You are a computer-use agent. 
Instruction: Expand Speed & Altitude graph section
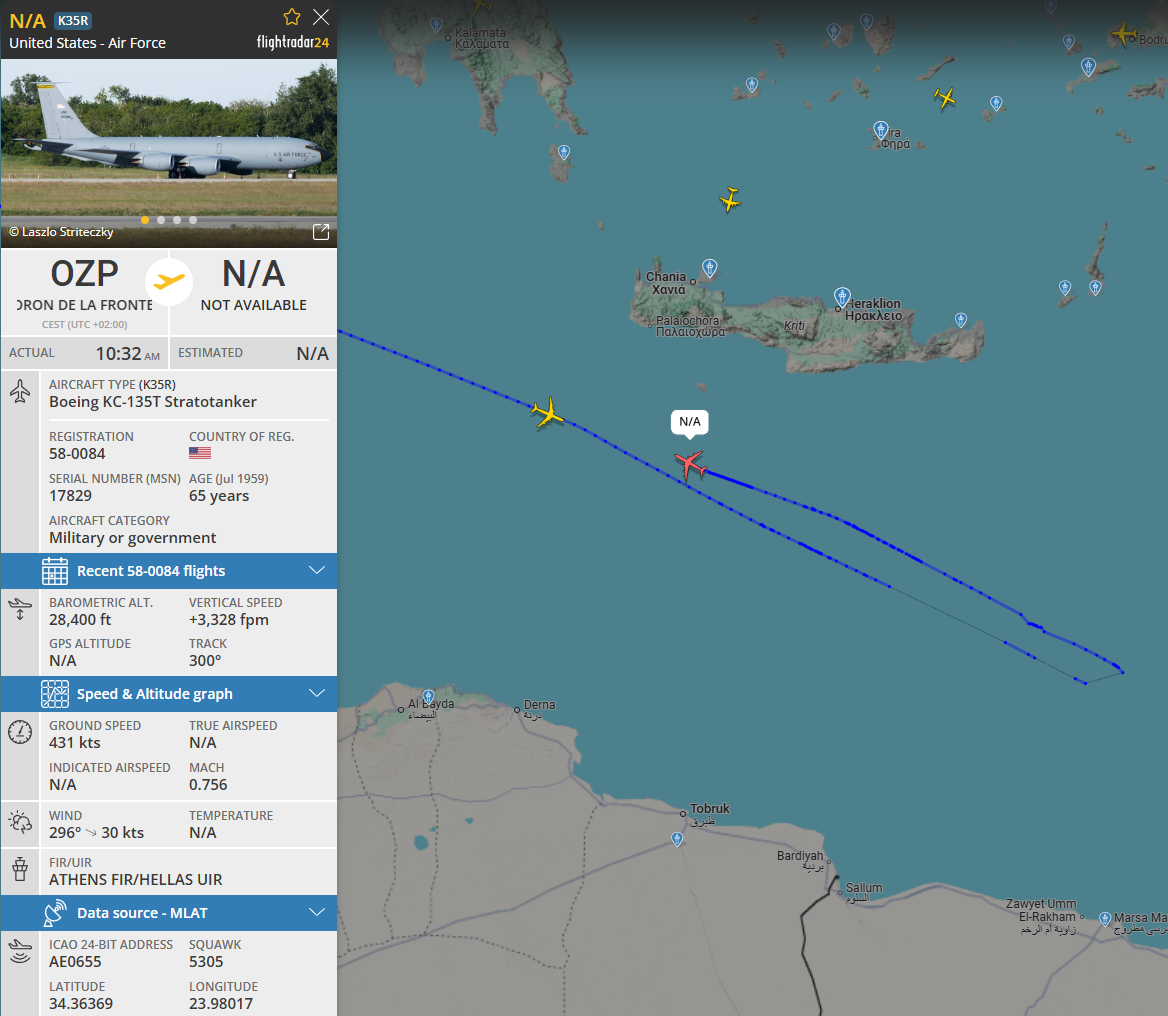point(169,693)
